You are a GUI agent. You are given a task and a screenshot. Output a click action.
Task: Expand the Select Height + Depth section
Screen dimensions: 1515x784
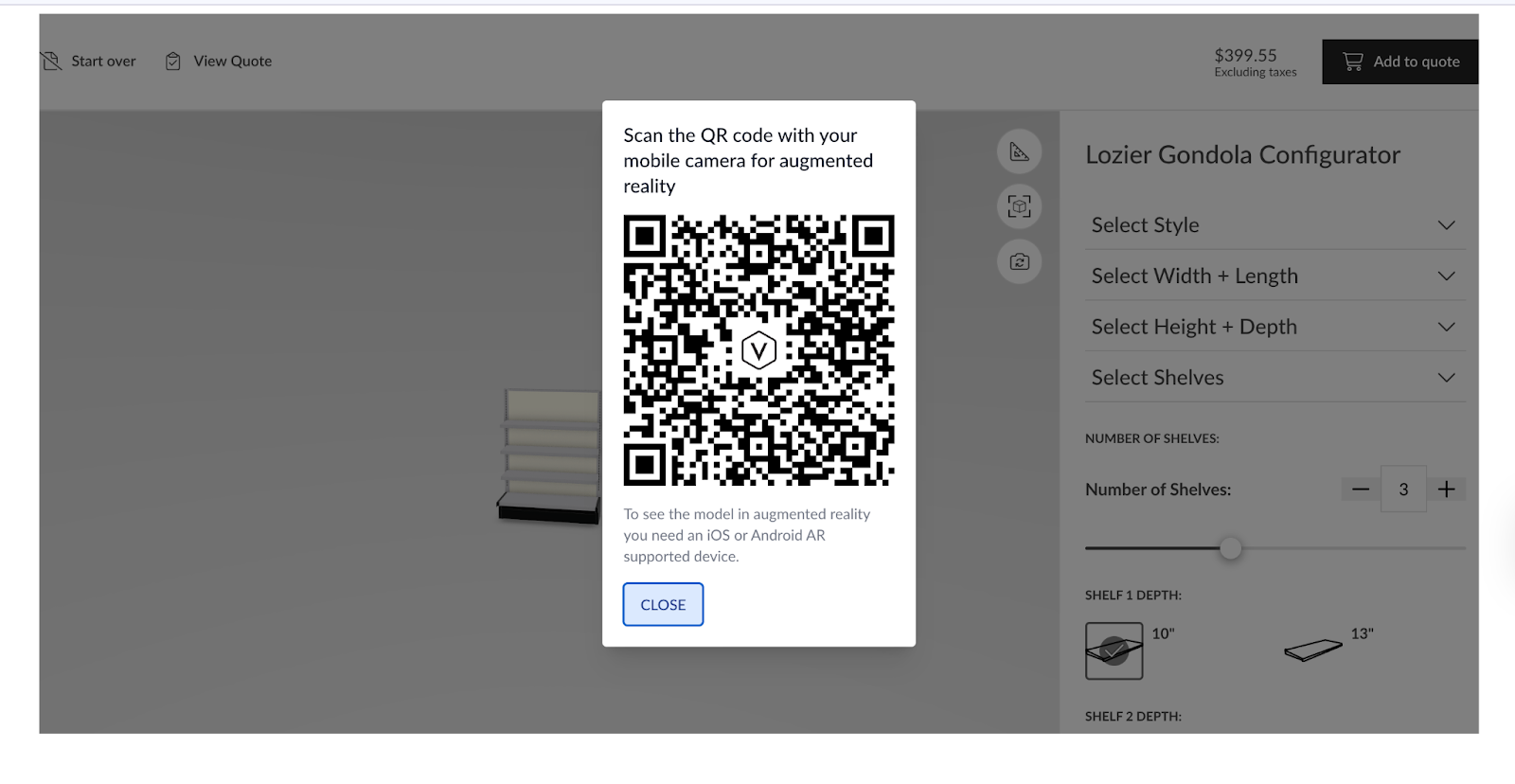(1275, 327)
